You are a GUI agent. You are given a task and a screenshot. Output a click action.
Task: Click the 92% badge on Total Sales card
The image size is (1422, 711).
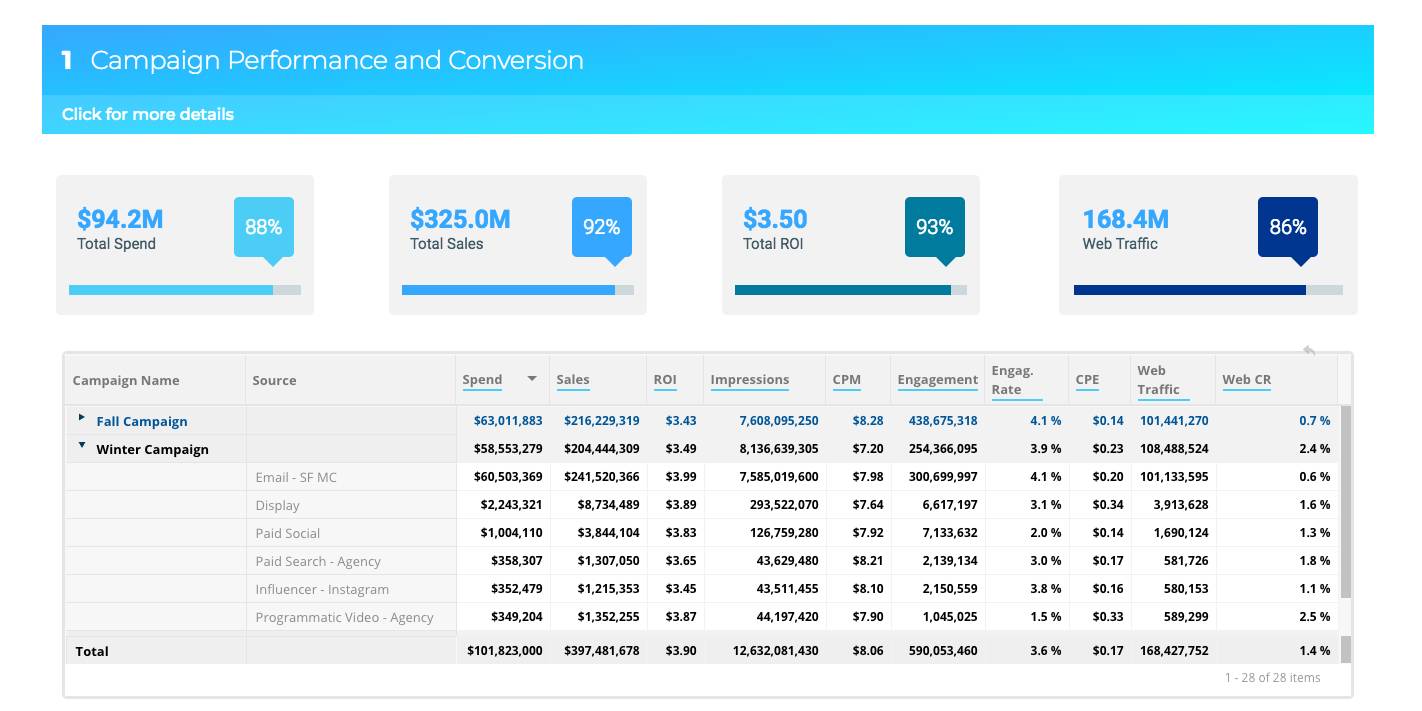(601, 227)
